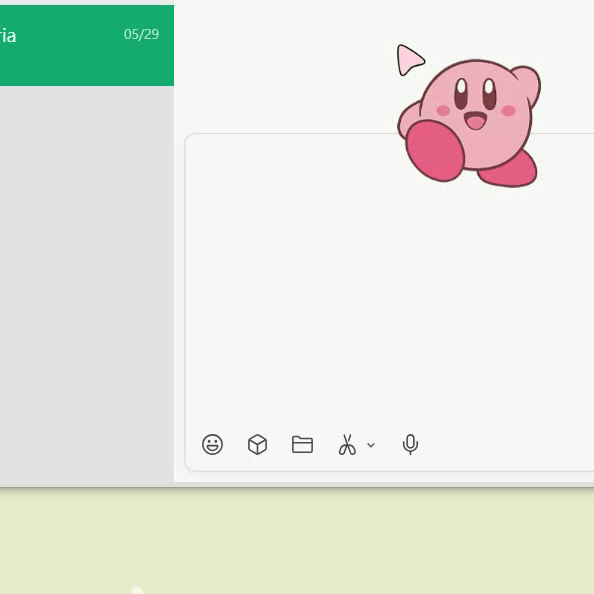Select the highlighted conversation dated 05/29
This screenshot has width=594, height=594.
[87, 45]
